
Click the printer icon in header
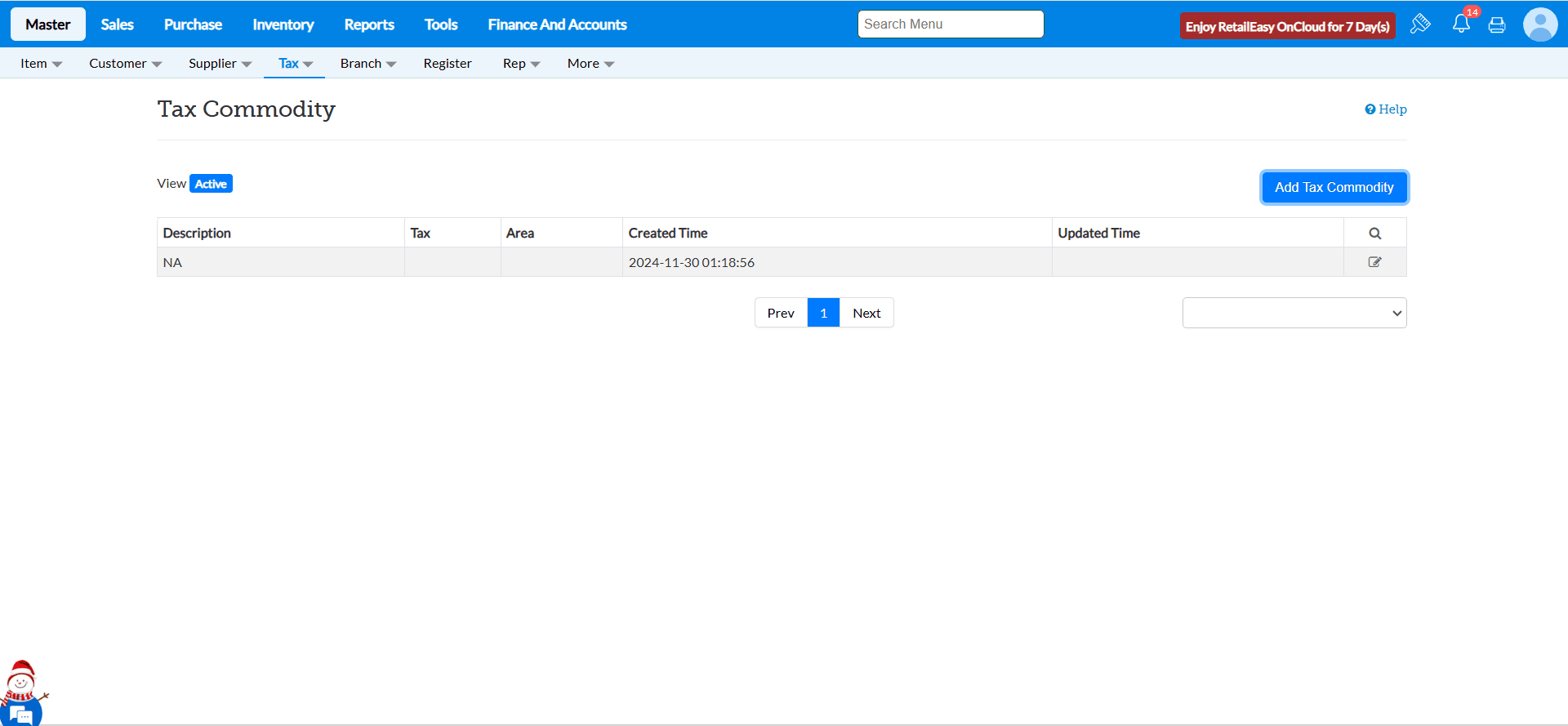[1497, 24]
